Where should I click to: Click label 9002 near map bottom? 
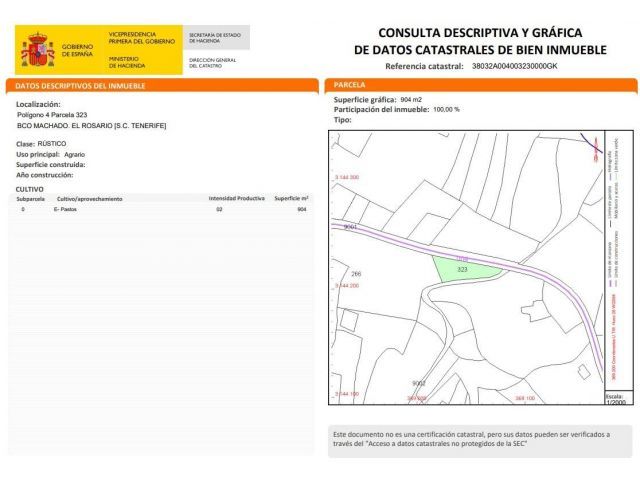(x=418, y=383)
